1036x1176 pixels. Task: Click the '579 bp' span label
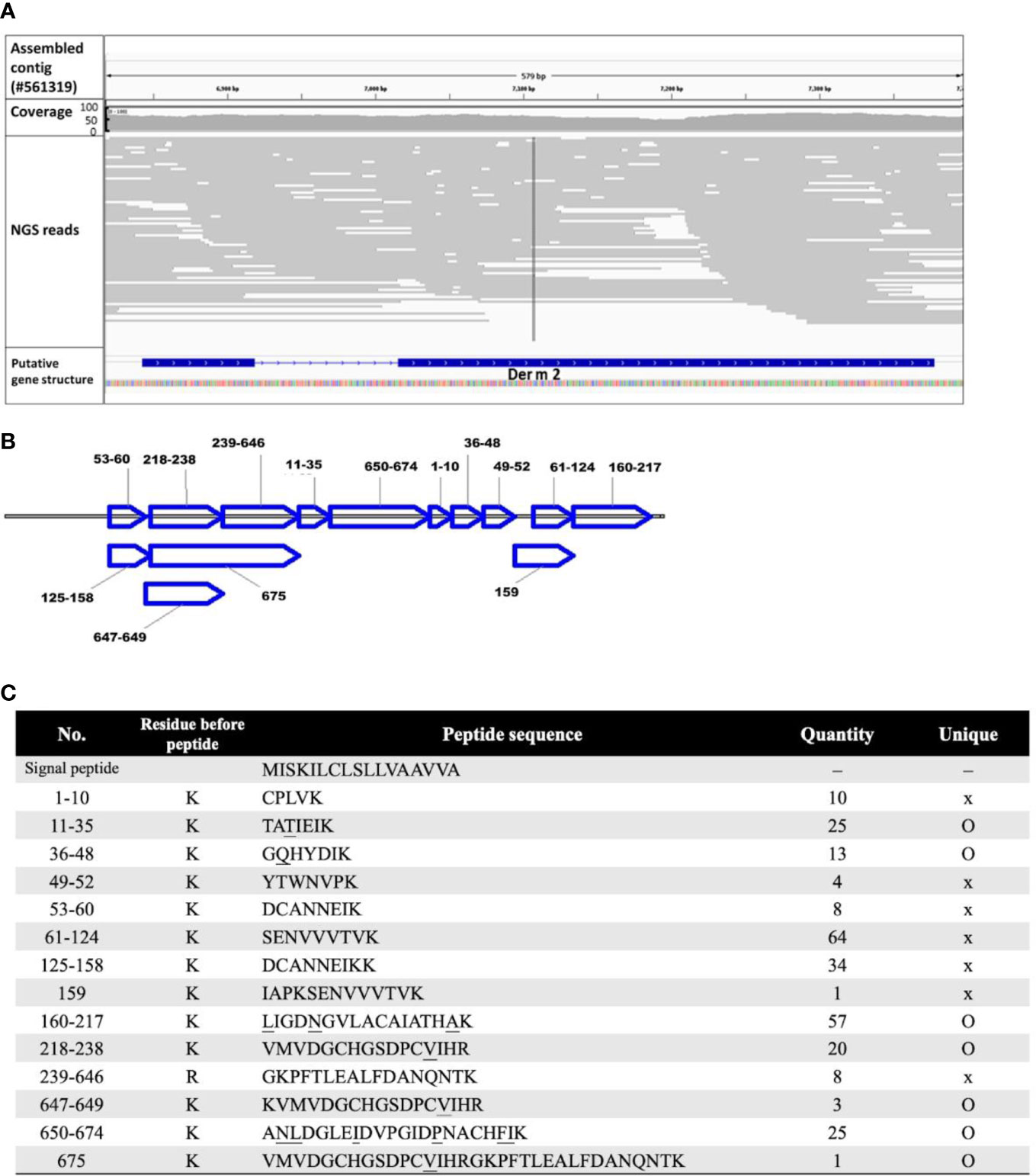533,76
